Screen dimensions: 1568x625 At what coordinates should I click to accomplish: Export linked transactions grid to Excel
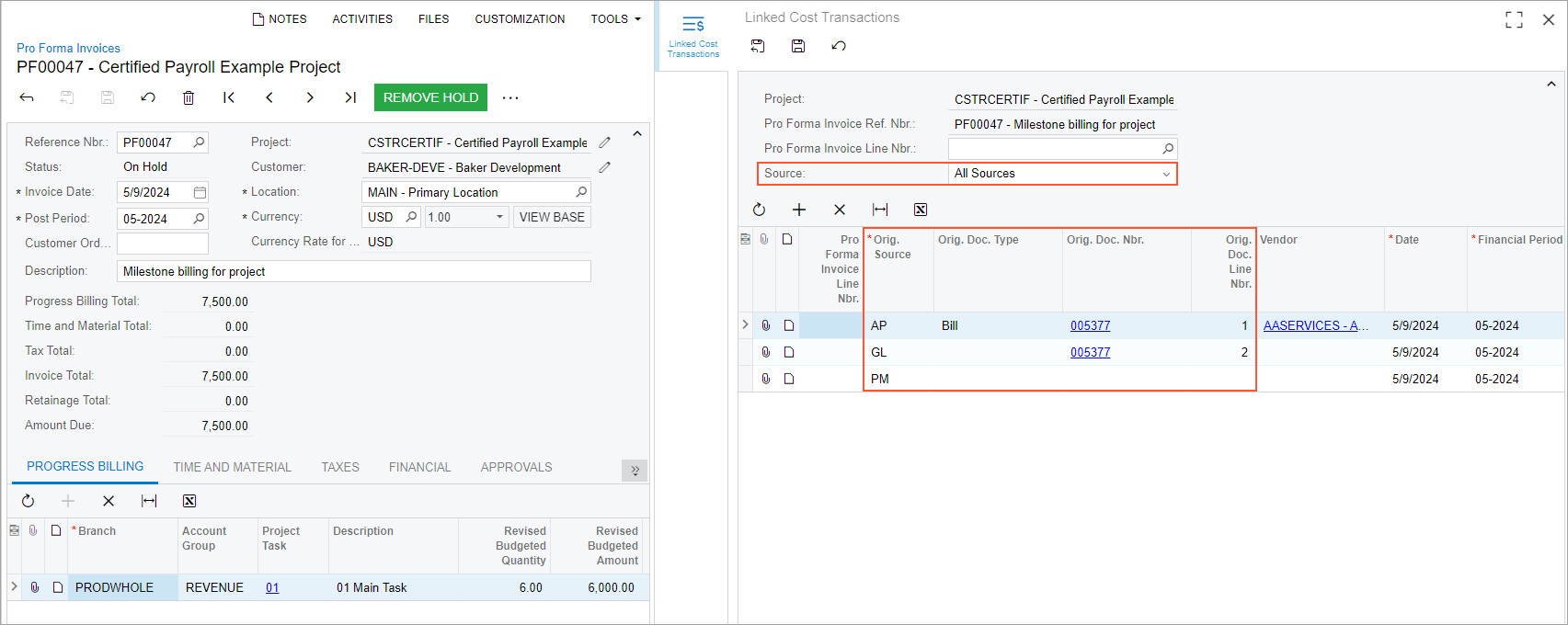coord(921,210)
